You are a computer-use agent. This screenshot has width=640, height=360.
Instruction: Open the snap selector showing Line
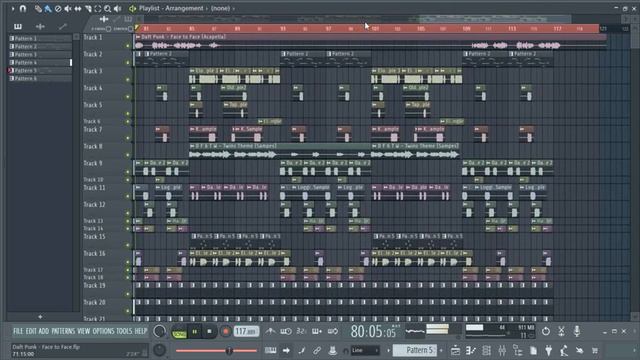(x=365, y=350)
